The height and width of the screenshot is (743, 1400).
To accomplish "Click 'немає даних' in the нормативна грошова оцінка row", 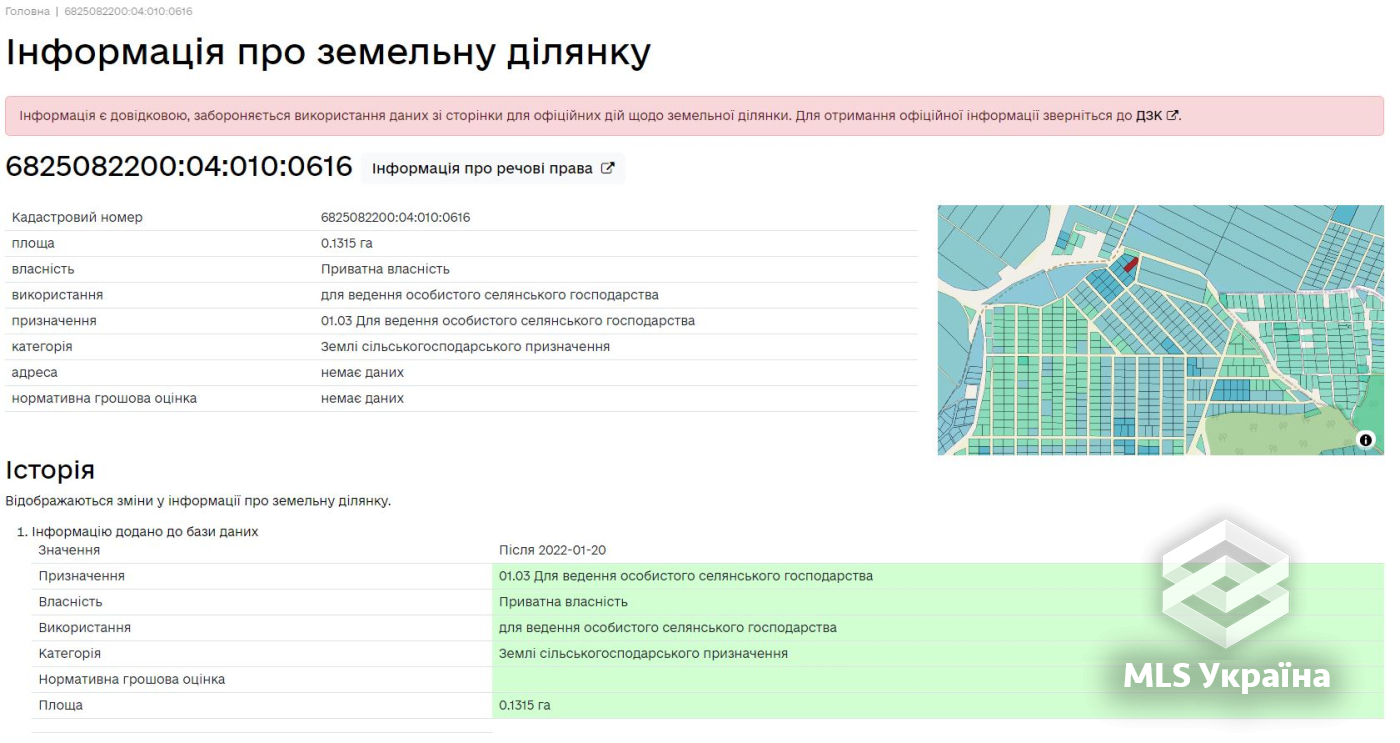I will point(362,398).
